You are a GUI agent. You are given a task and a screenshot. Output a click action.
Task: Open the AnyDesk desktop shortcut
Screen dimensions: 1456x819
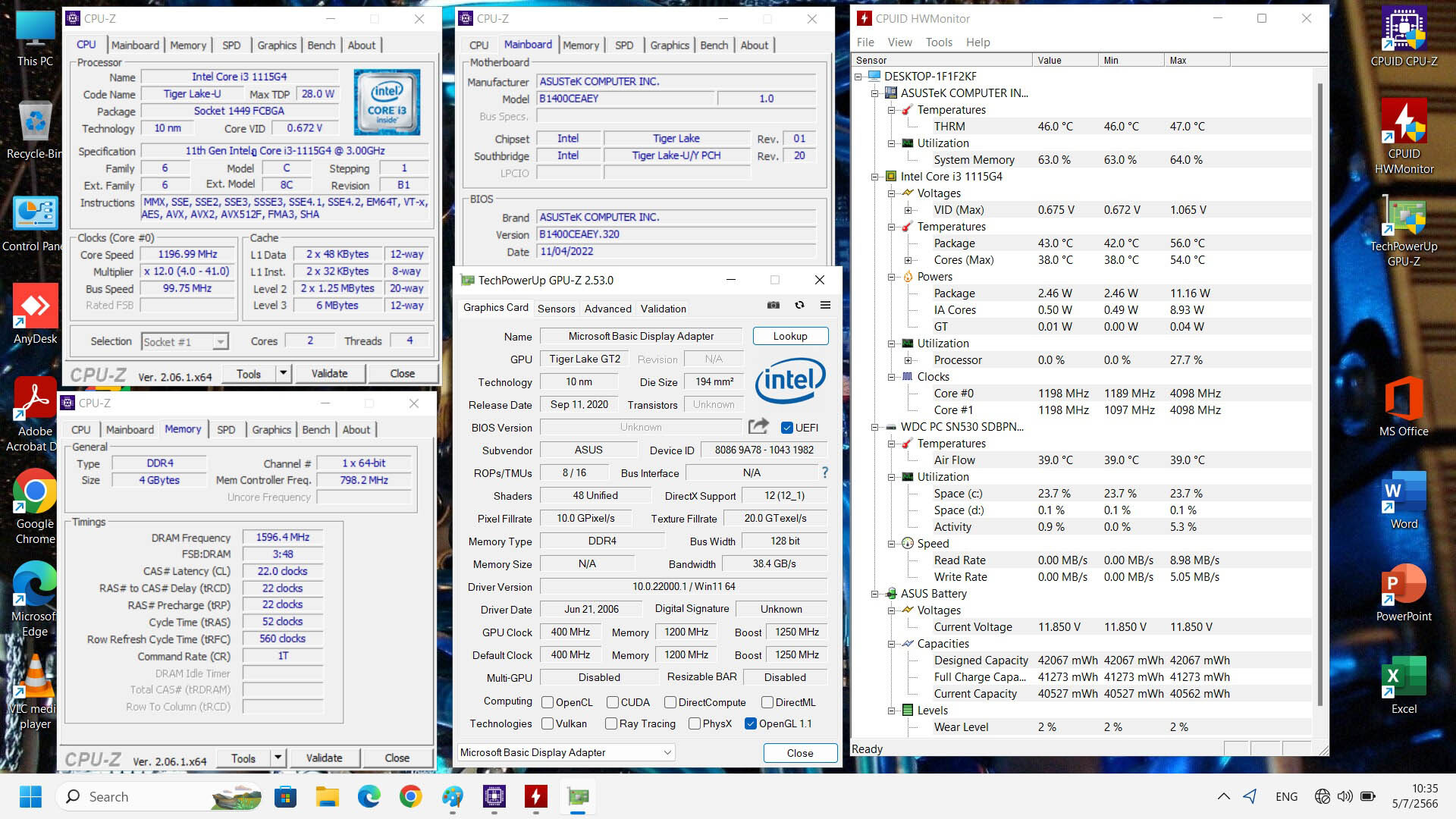[x=35, y=315]
